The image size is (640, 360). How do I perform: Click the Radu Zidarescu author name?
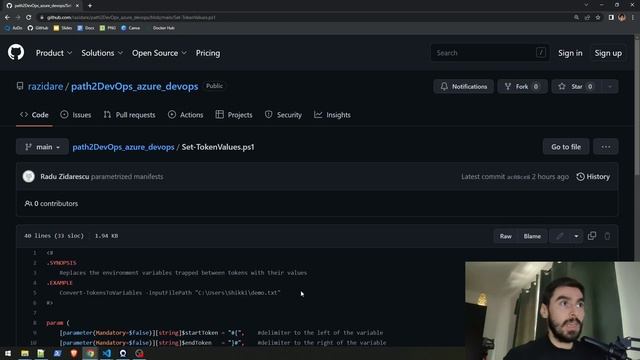64,177
